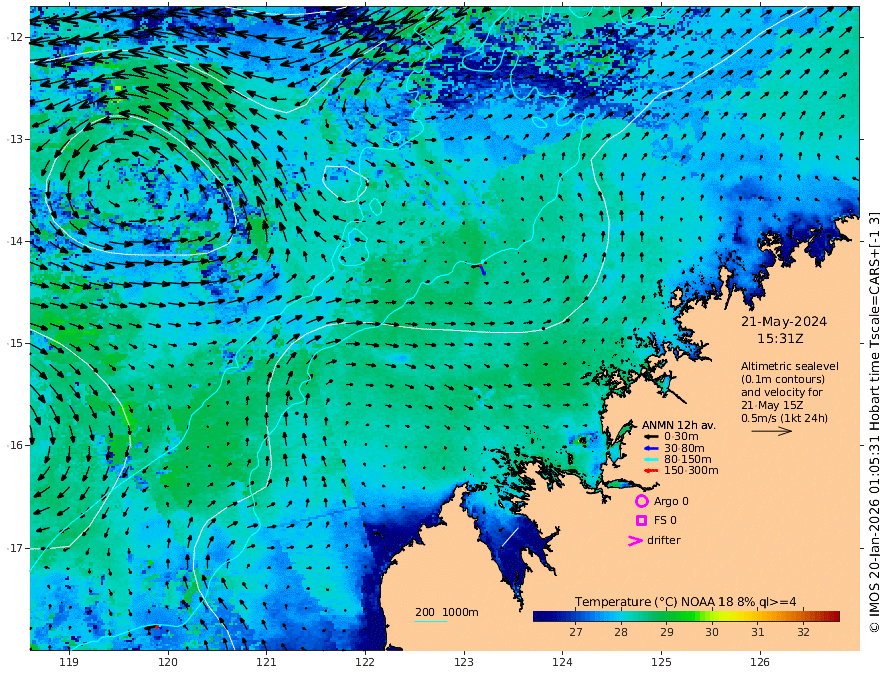Click the magenta drifter arrowhead legend icon
The width and height of the screenshot is (880, 680).
pos(635,540)
